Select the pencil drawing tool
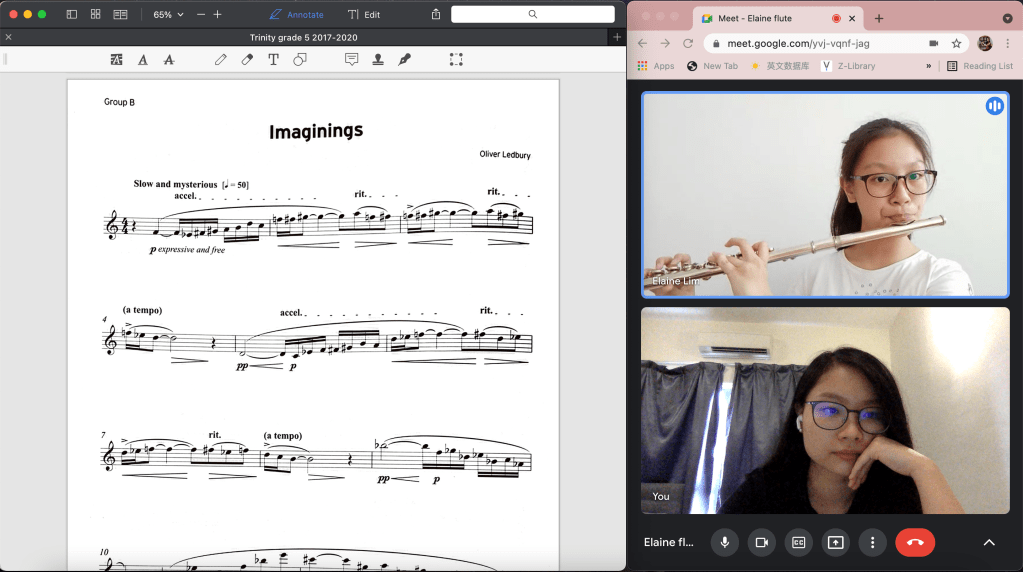Viewport: 1023px width, 572px height. tap(221, 60)
